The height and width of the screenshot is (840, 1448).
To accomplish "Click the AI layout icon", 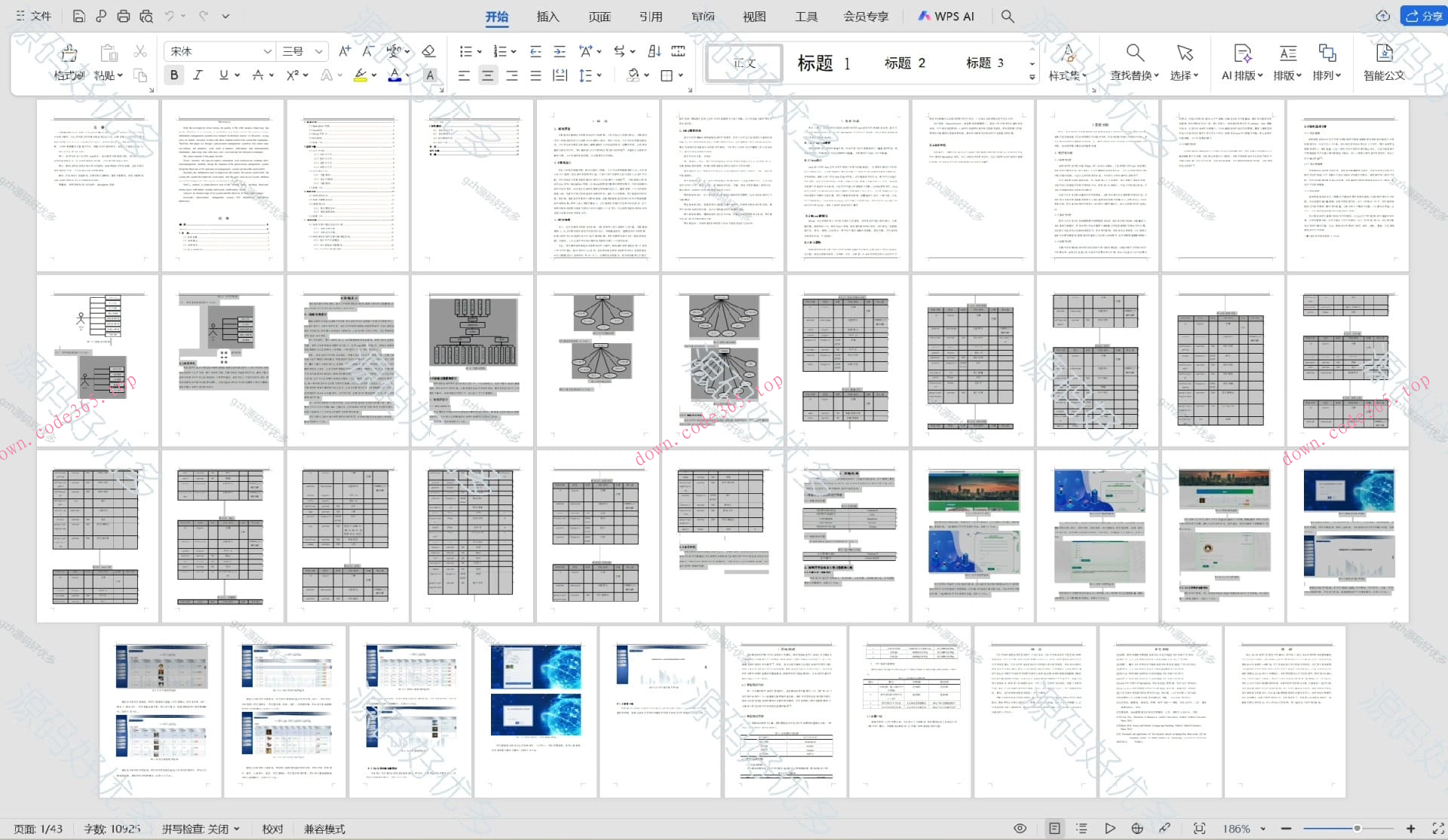I will (1241, 54).
